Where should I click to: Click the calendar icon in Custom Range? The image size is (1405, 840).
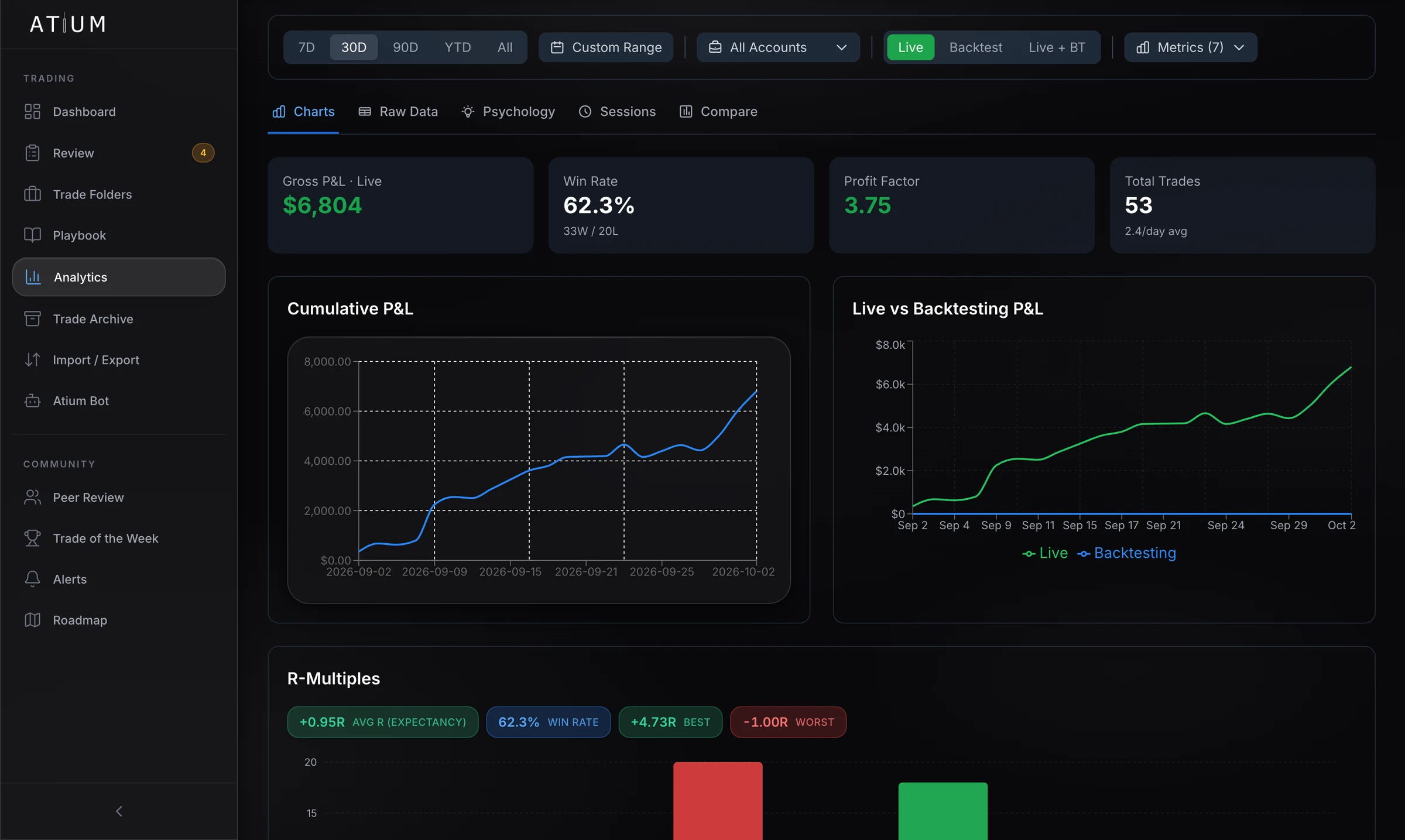point(557,47)
